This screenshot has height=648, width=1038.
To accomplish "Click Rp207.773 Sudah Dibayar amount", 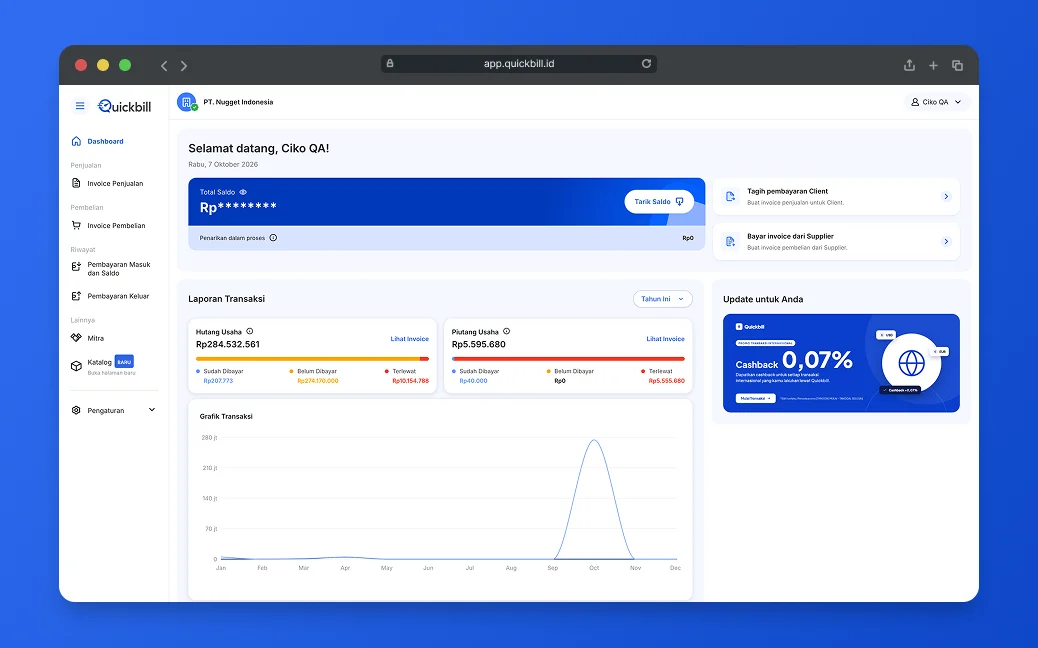I will tap(218, 381).
